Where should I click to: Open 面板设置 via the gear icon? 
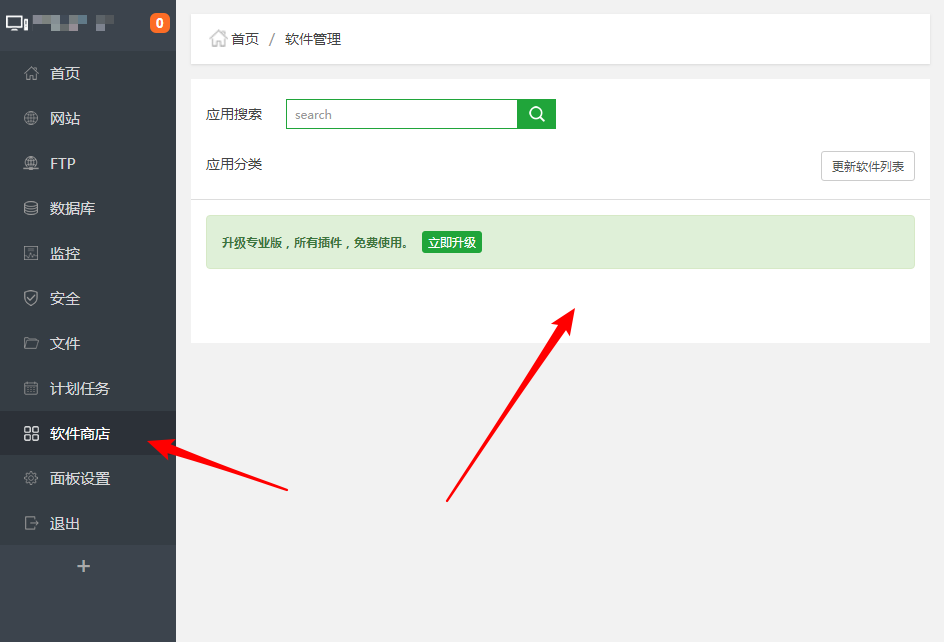(30, 478)
